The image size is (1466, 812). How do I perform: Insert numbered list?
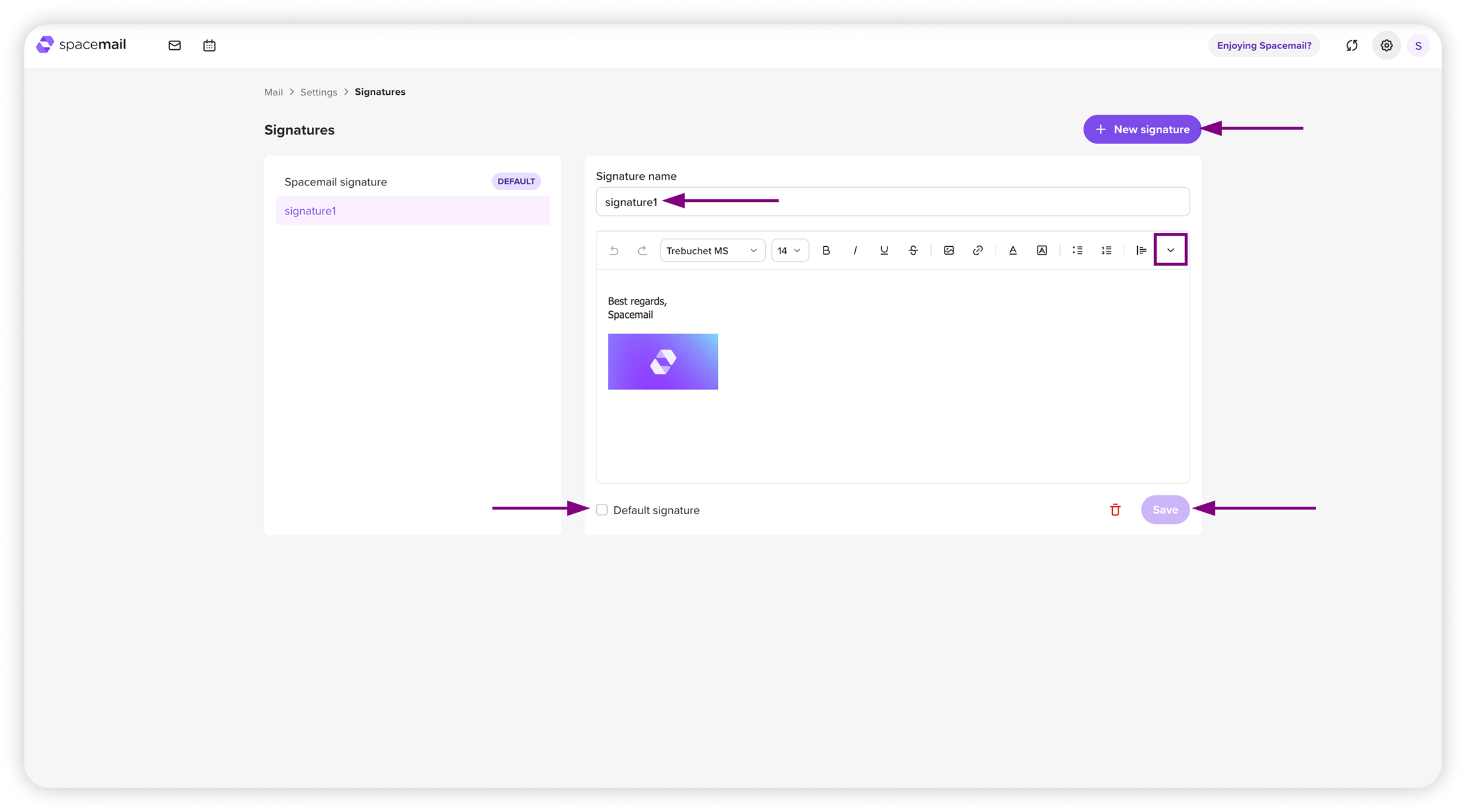click(1107, 250)
